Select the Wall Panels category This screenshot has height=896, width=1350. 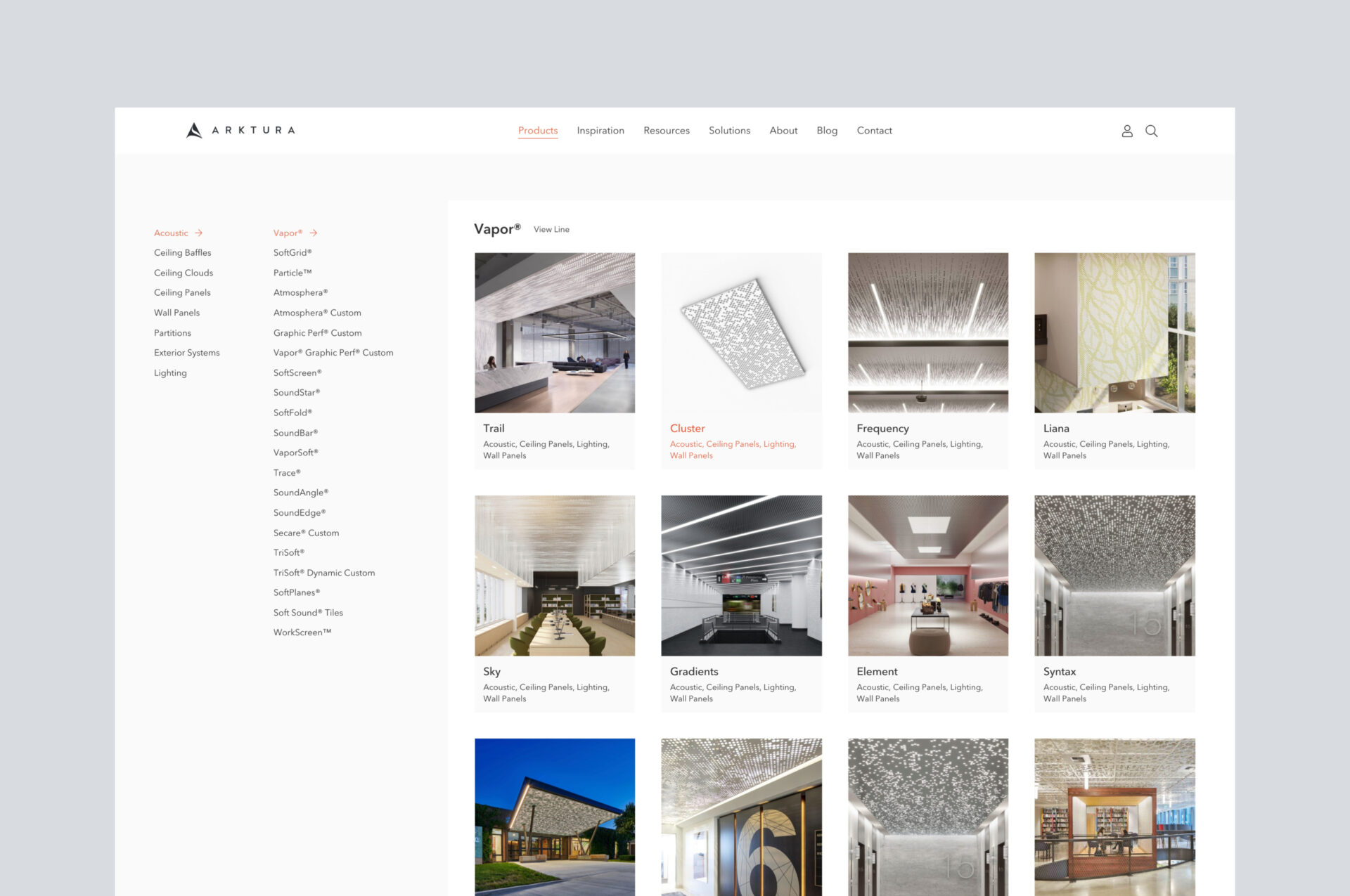pos(176,313)
